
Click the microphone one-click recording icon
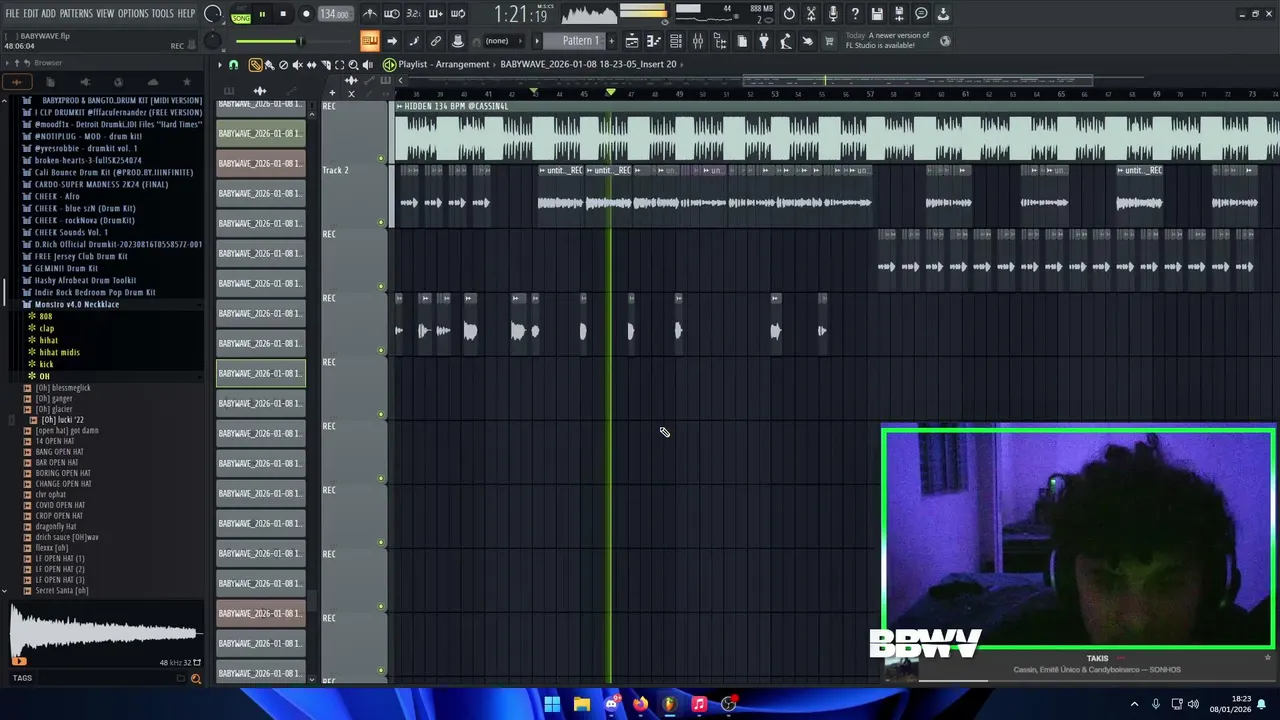coord(833,14)
